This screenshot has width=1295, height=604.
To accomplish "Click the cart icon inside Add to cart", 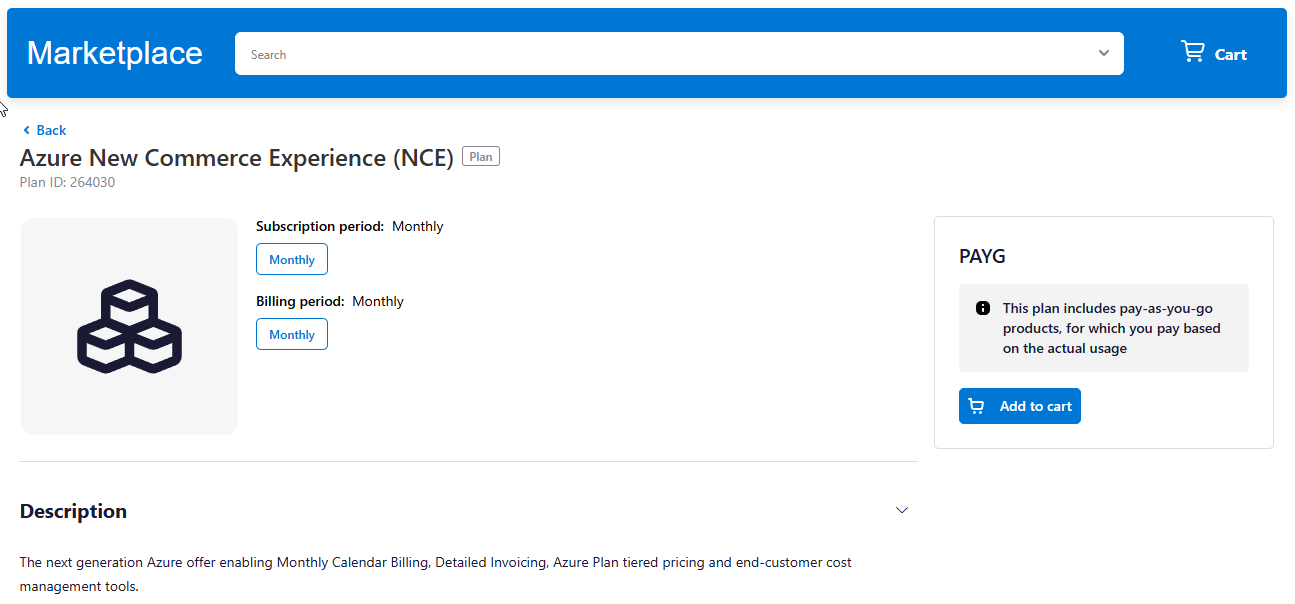I will point(977,406).
